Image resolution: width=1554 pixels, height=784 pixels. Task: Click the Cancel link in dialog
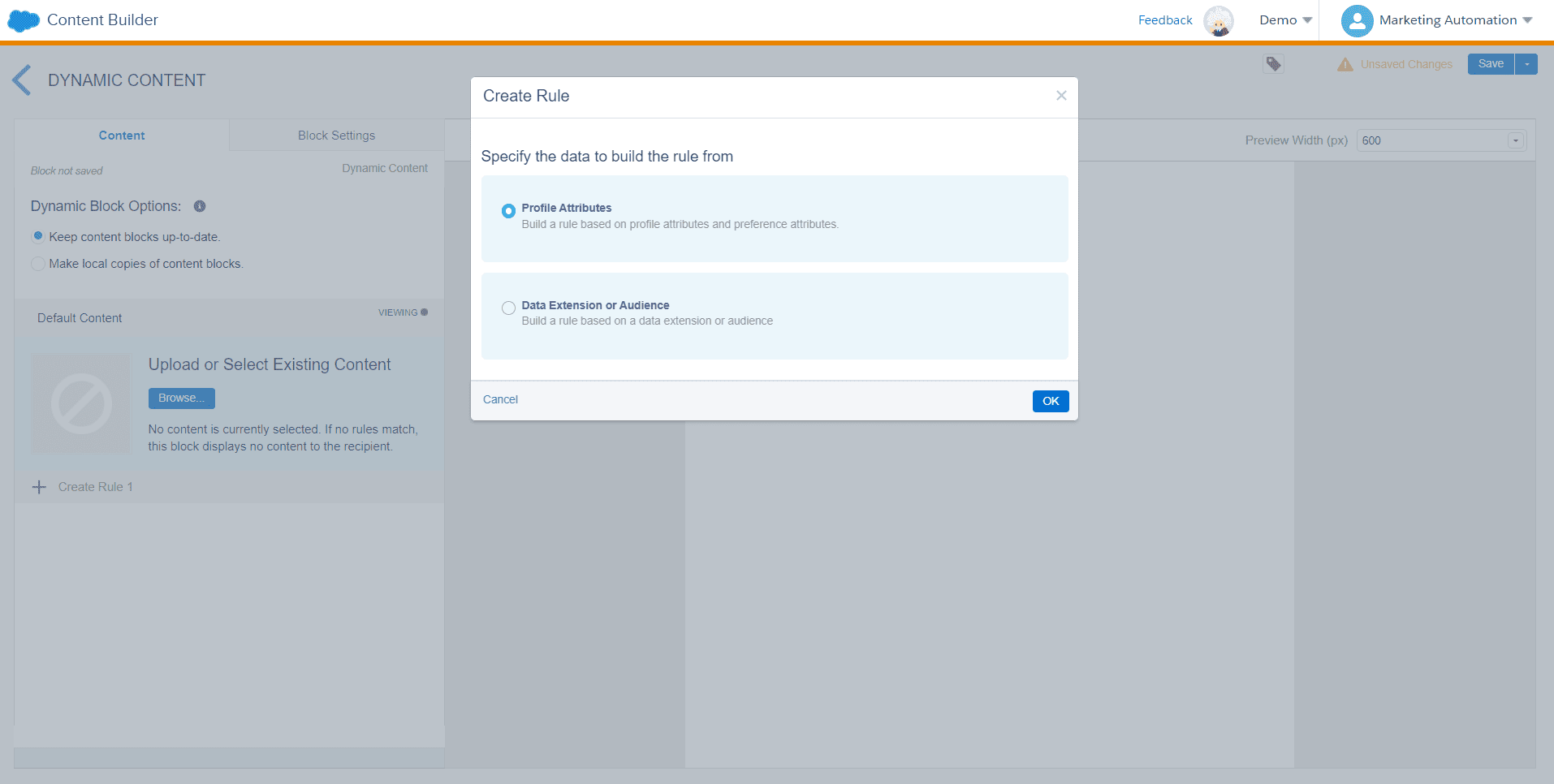500,399
